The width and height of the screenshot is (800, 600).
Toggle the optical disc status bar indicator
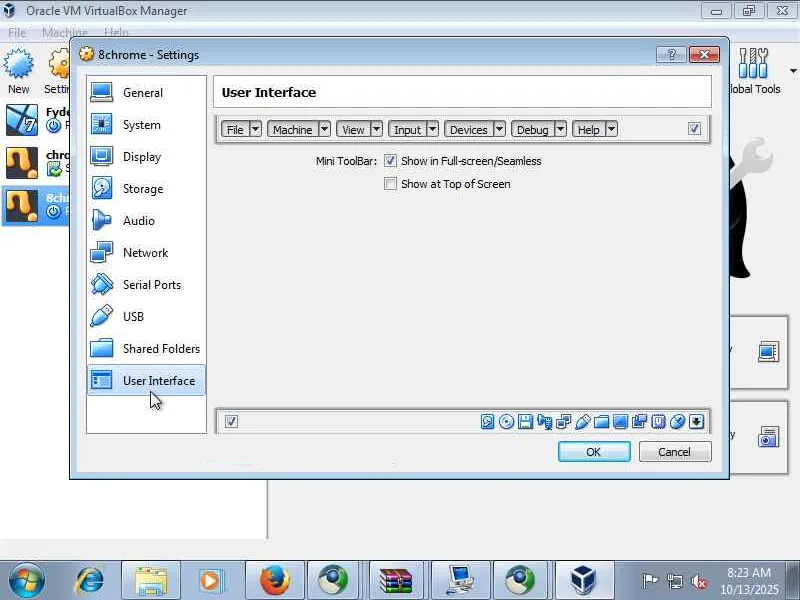[x=506, y=421]
